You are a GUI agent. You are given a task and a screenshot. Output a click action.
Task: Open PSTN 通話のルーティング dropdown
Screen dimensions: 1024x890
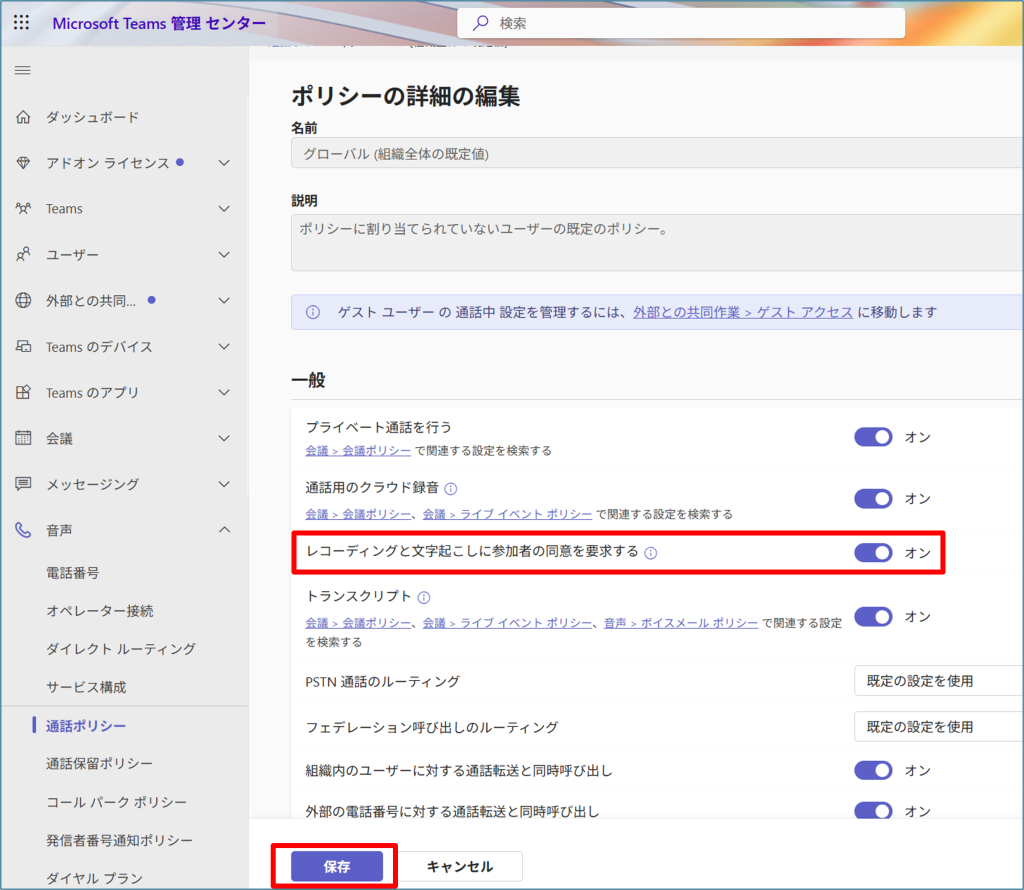point(937,681)
